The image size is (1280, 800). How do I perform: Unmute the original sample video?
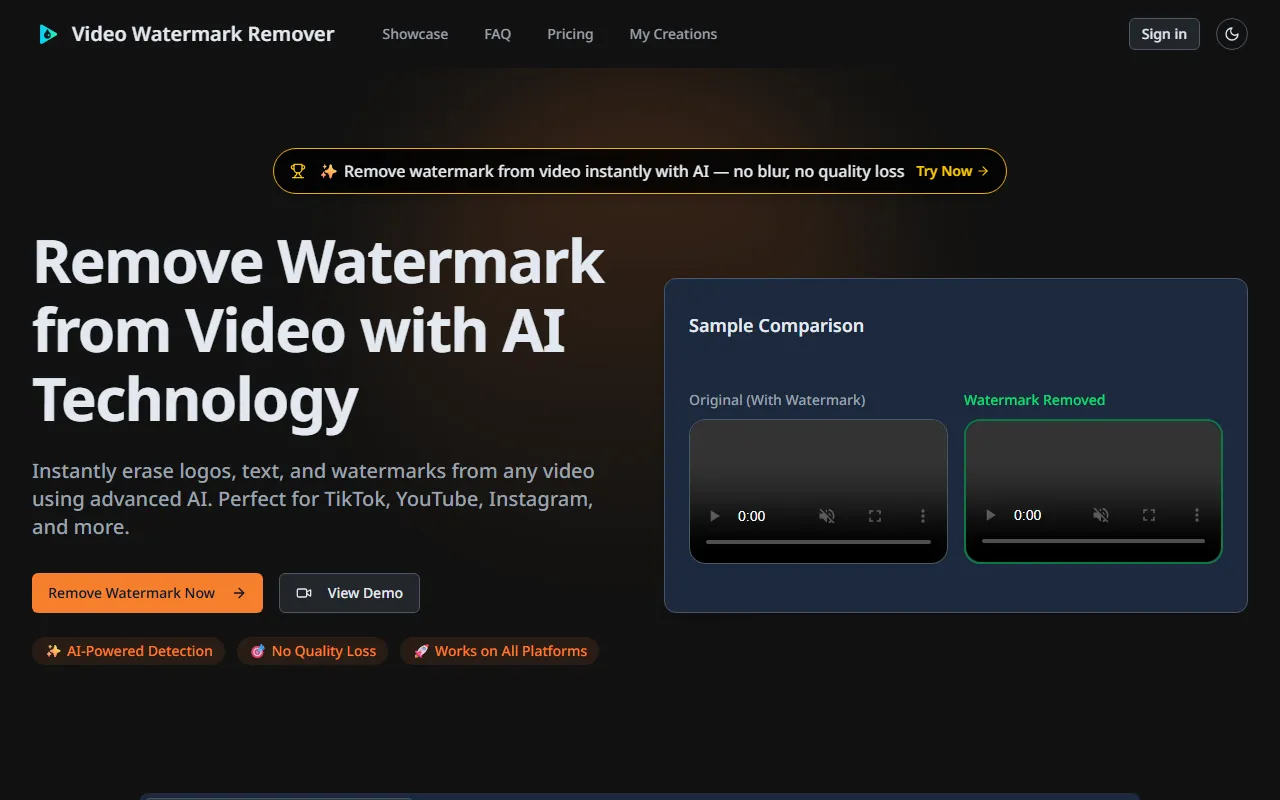tap(827, 516)
